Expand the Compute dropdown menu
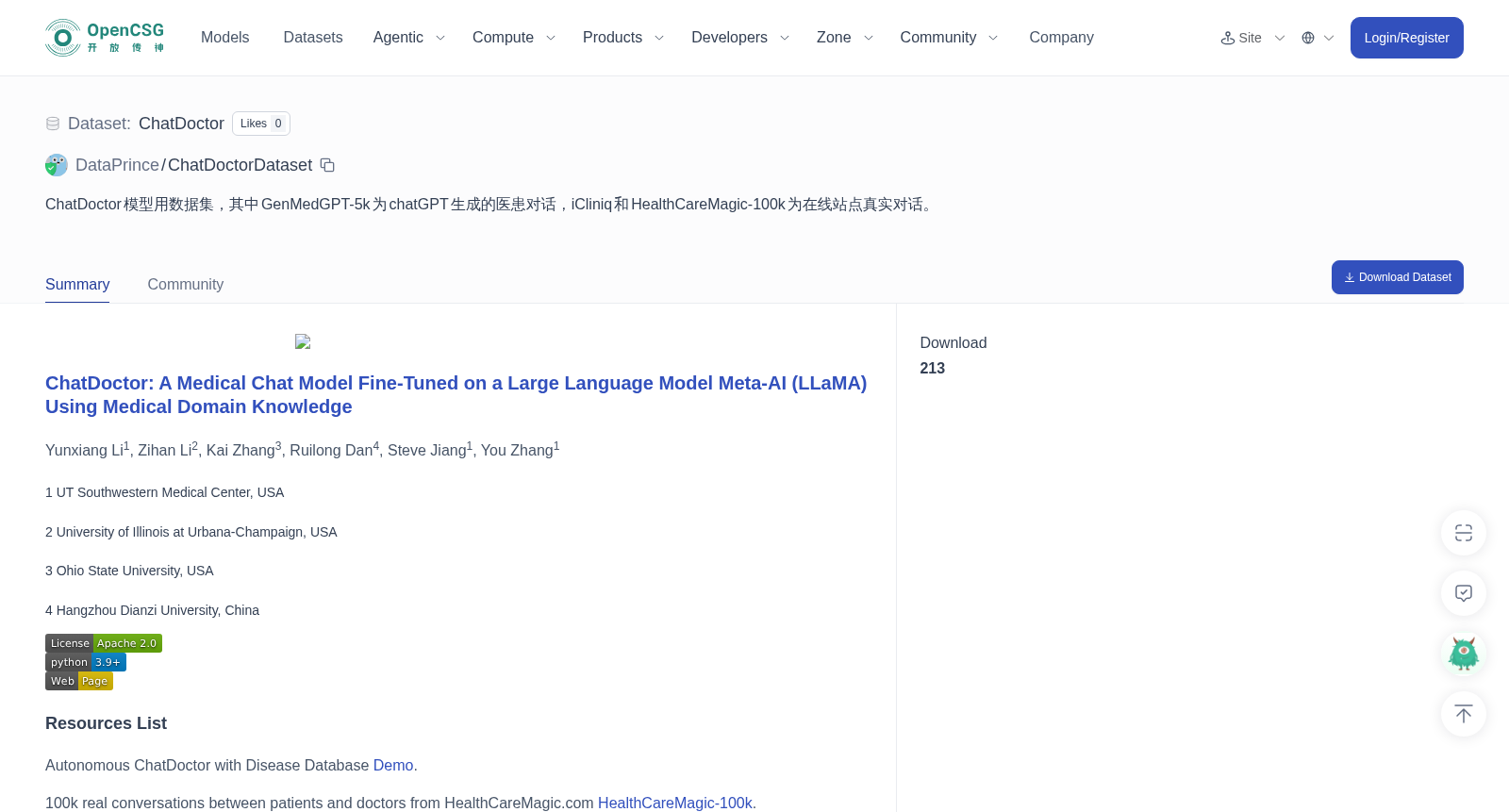The width and height of the screenshot is (1509, 812). point(514,38)
